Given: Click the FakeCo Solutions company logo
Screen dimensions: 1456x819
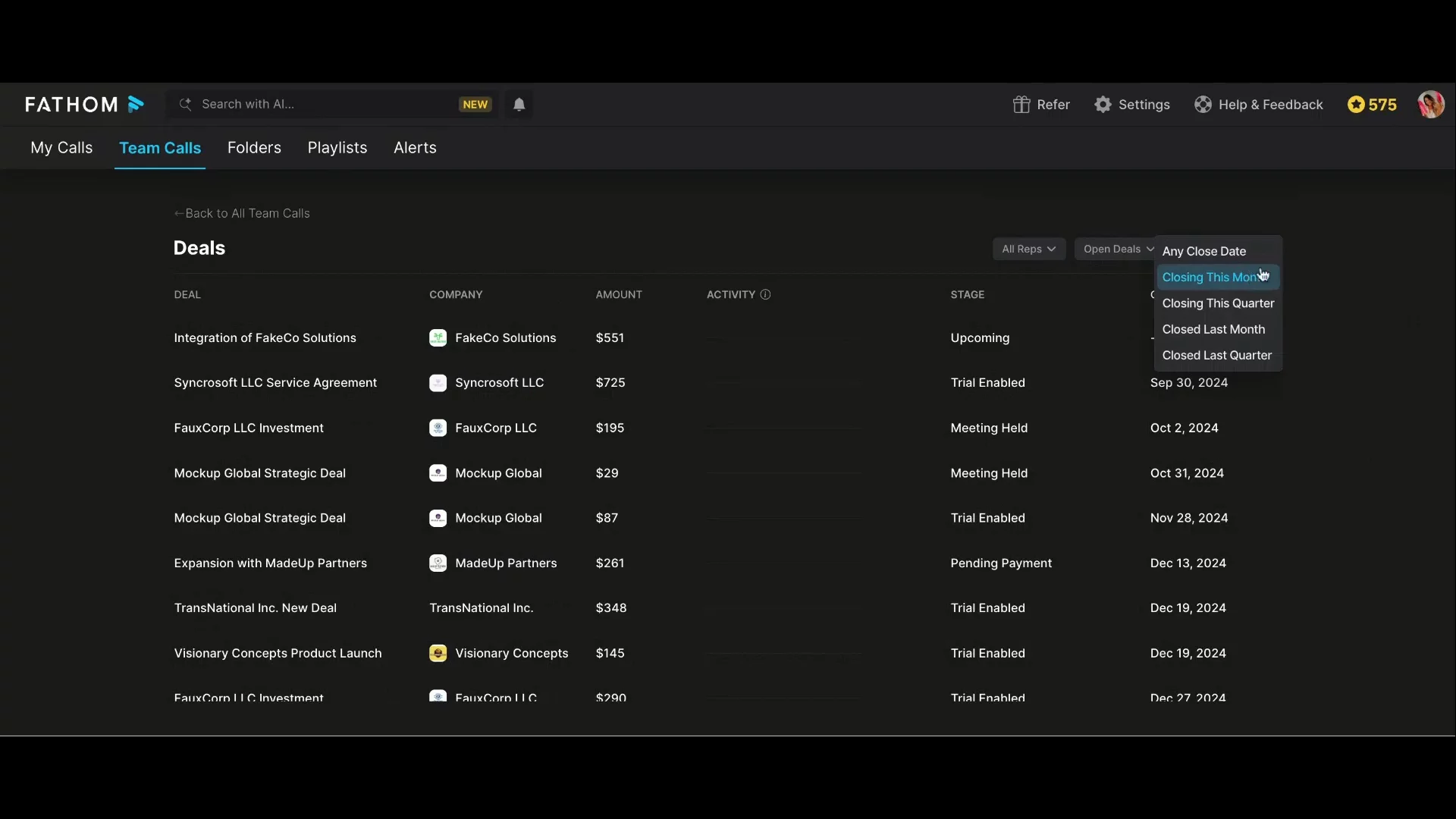Looking at the screenshot, I should coord(438,338).
